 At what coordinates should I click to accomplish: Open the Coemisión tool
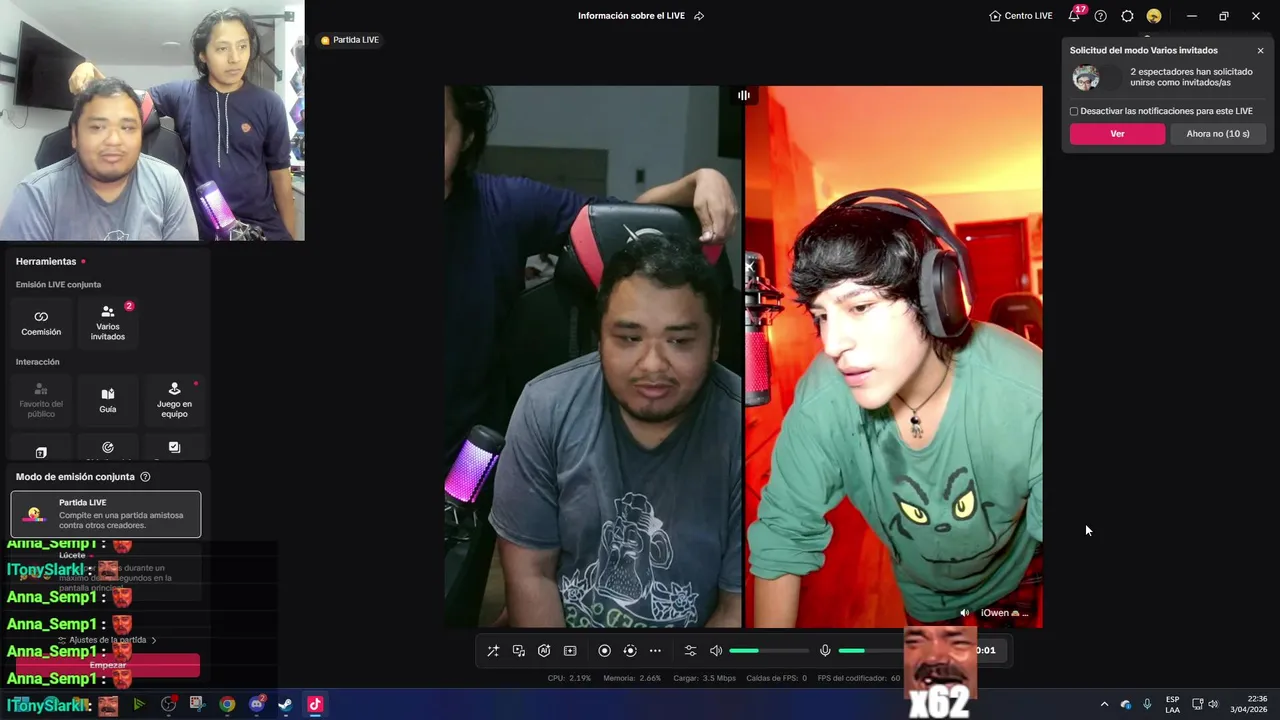(x=41, y=323)
